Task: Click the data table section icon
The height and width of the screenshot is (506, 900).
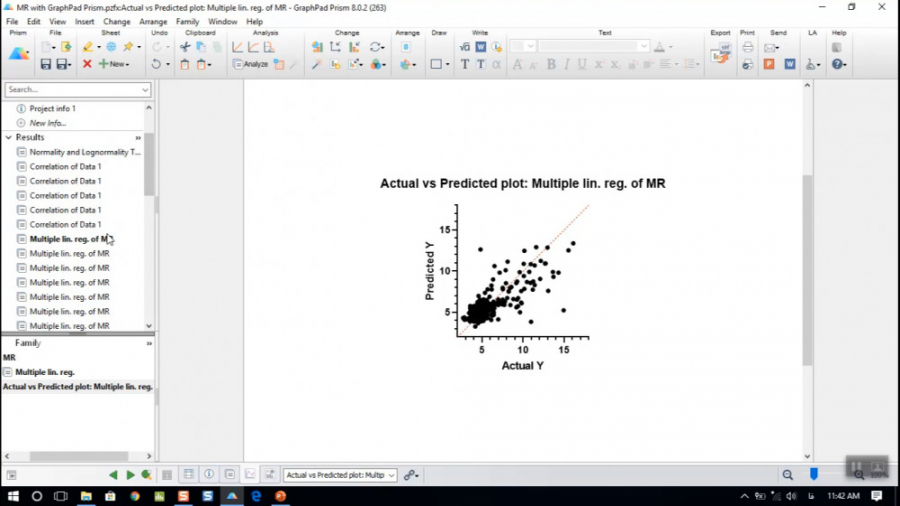Action: [188, 474]
